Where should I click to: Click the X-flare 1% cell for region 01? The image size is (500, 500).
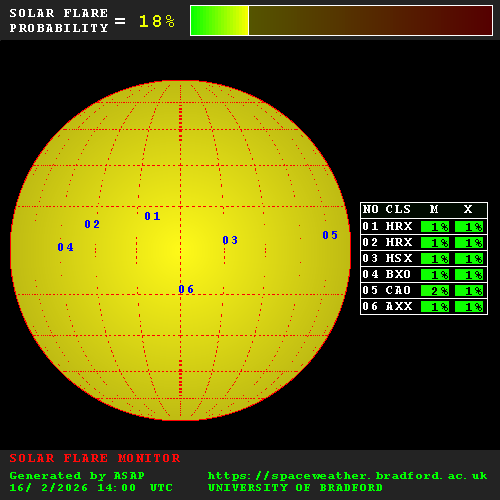point(469,227)
